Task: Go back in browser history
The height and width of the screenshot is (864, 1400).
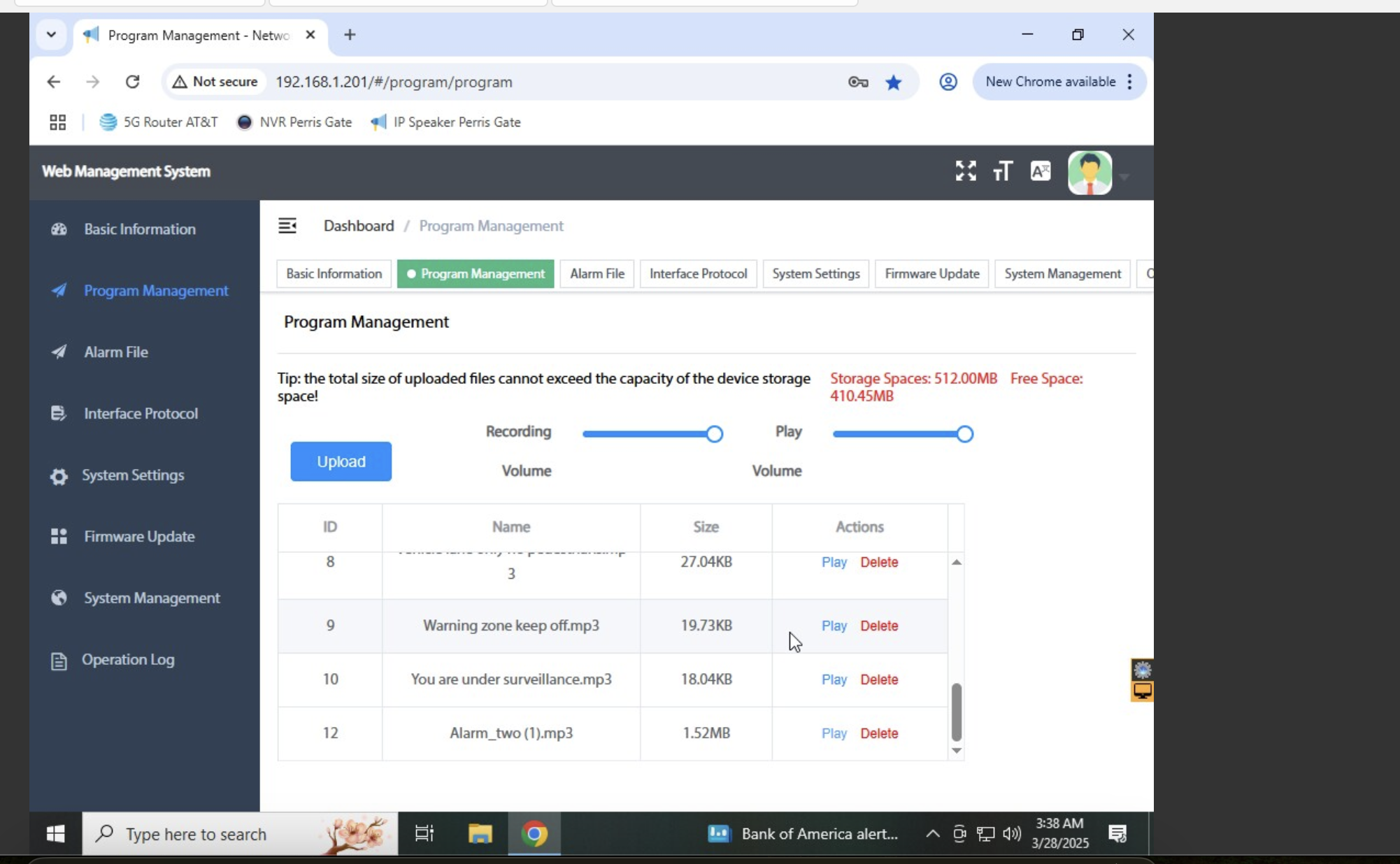Action: tap(54, 82)
